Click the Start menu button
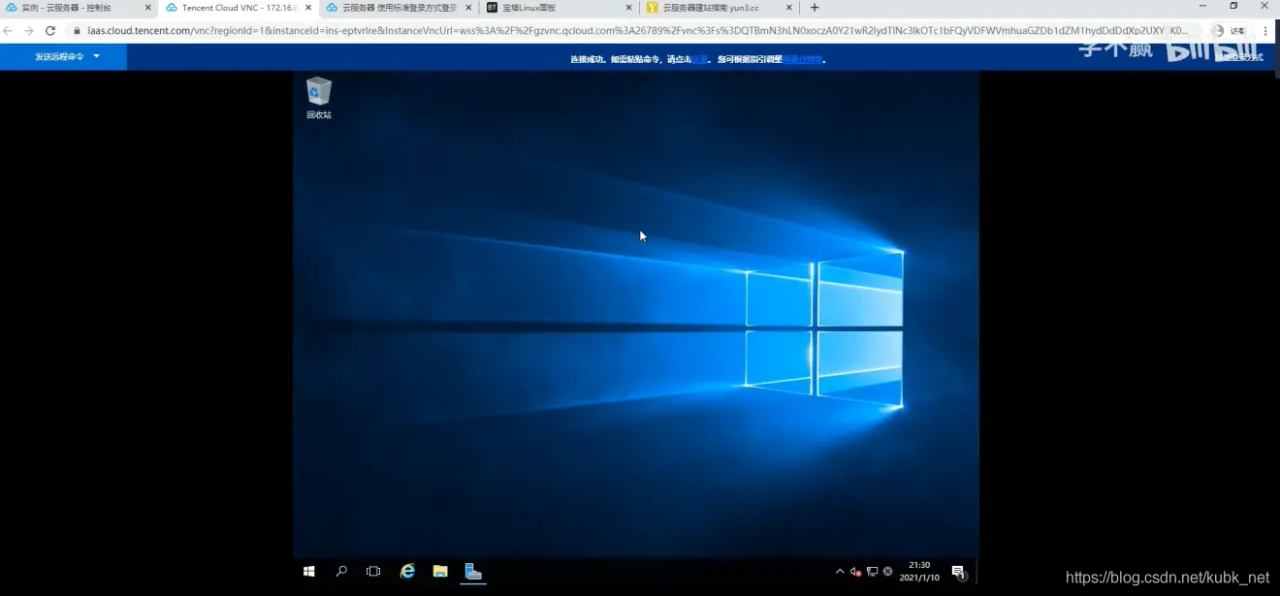The image size is (1280, 596). click(308, 571)
